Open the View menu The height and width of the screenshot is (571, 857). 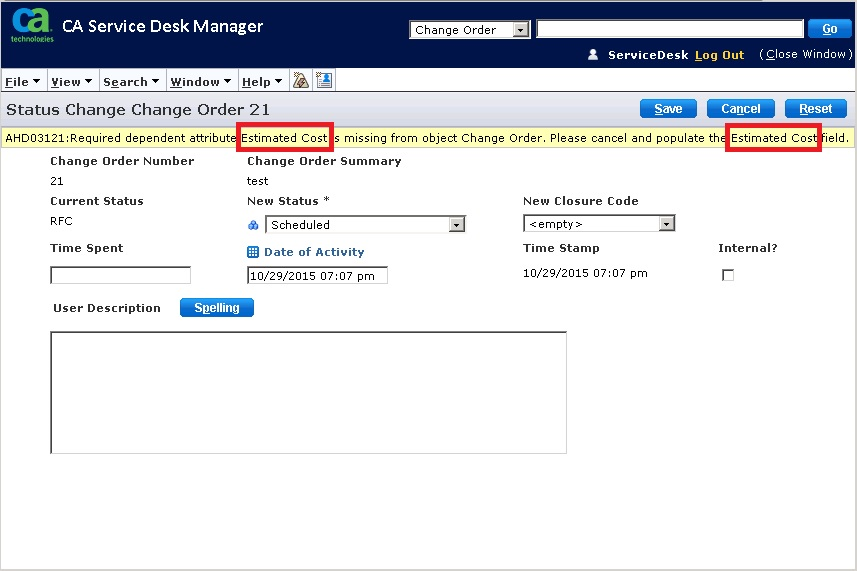(71, 82)
